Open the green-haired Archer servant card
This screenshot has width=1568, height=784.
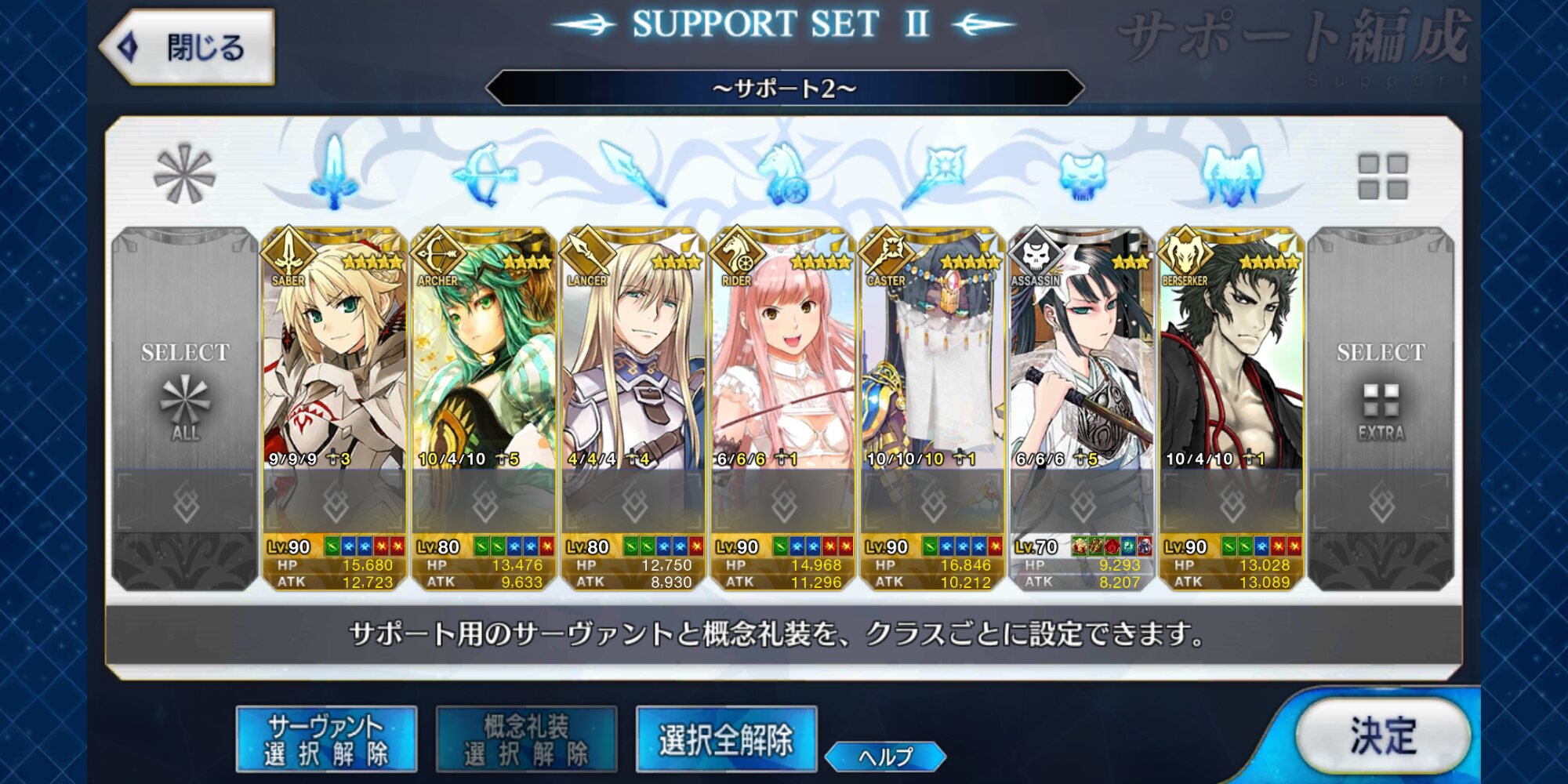(x=484, y=408)
